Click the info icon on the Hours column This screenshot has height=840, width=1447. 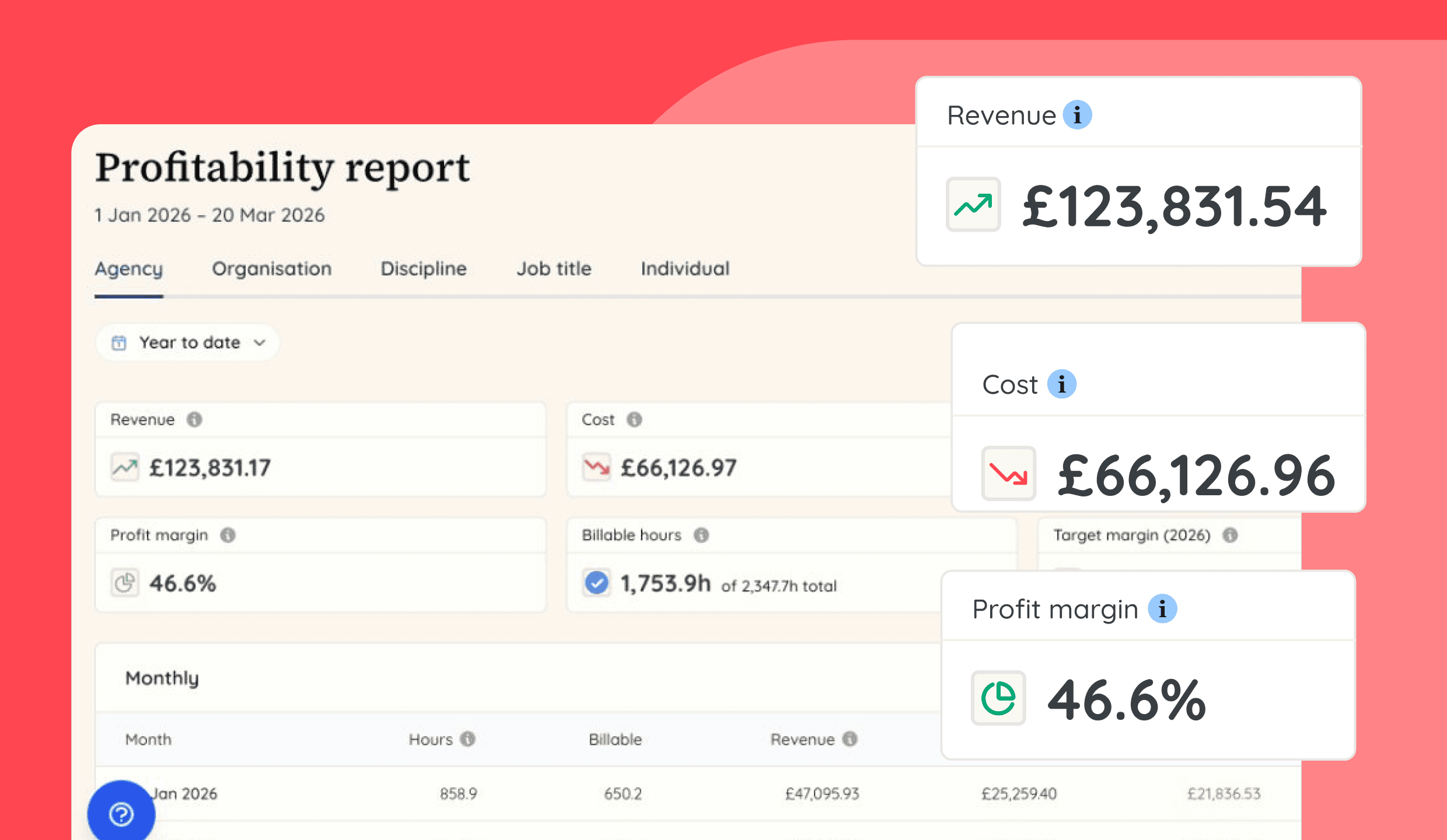(x=467, y=739)
